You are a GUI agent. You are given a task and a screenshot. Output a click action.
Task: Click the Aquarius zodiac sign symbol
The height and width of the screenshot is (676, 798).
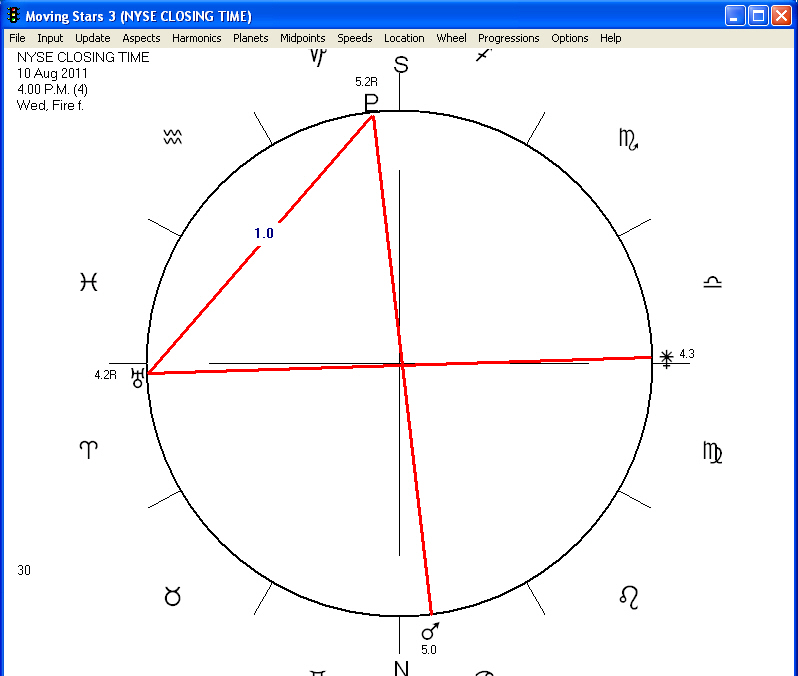click(x=173, y=136)
